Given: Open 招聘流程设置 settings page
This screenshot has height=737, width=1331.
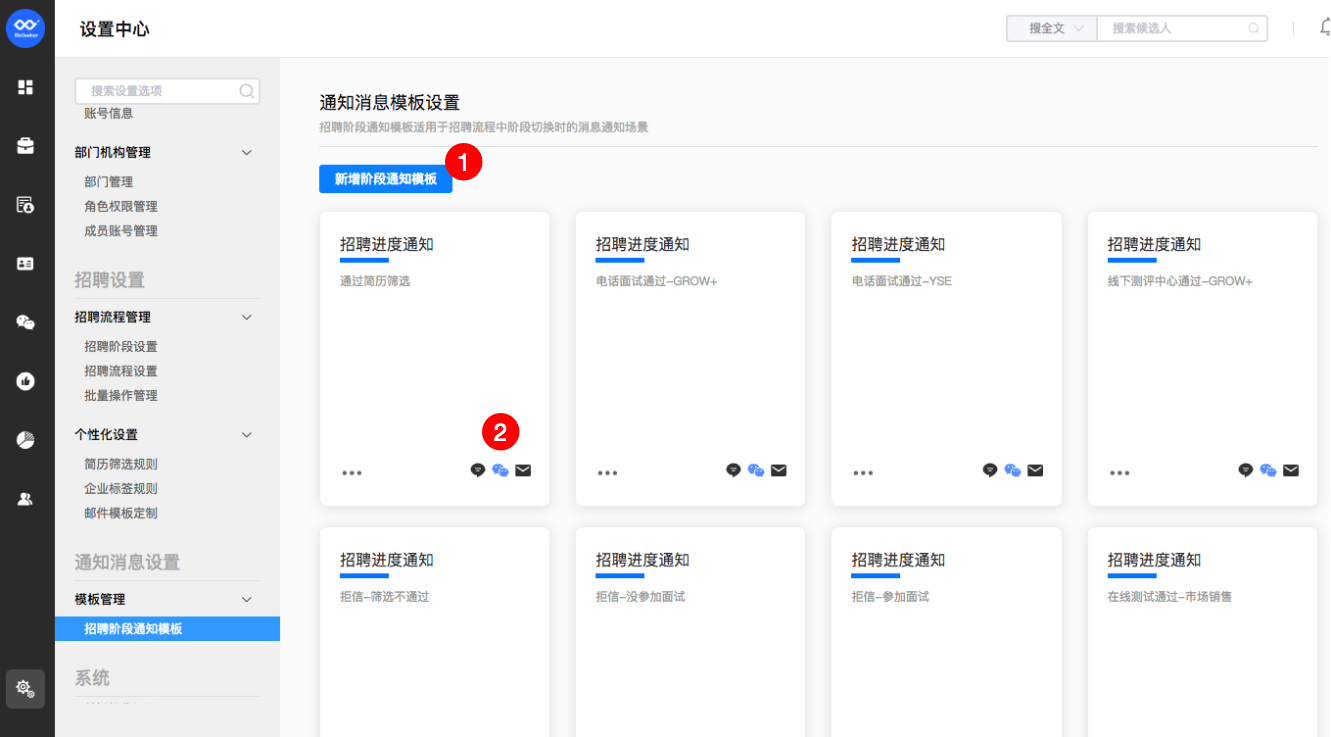Looking at the screenshot, I should [x=121, y=371].
